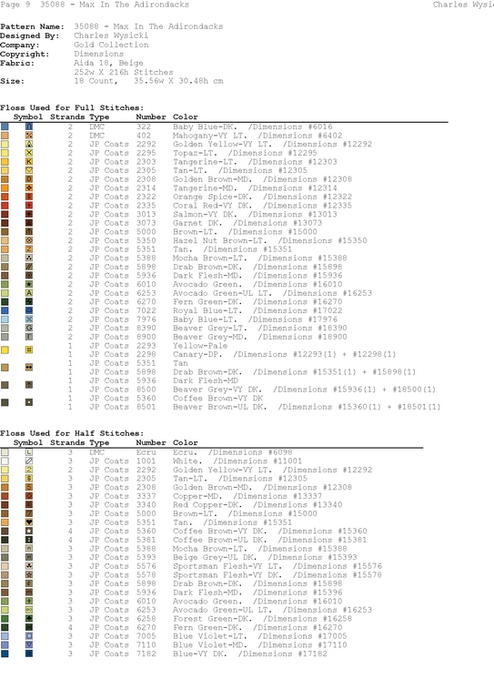The image size is (494, 699).
Task: Click the symbol icon for Red Copper-DK 3340
Action: coord(29,505)
